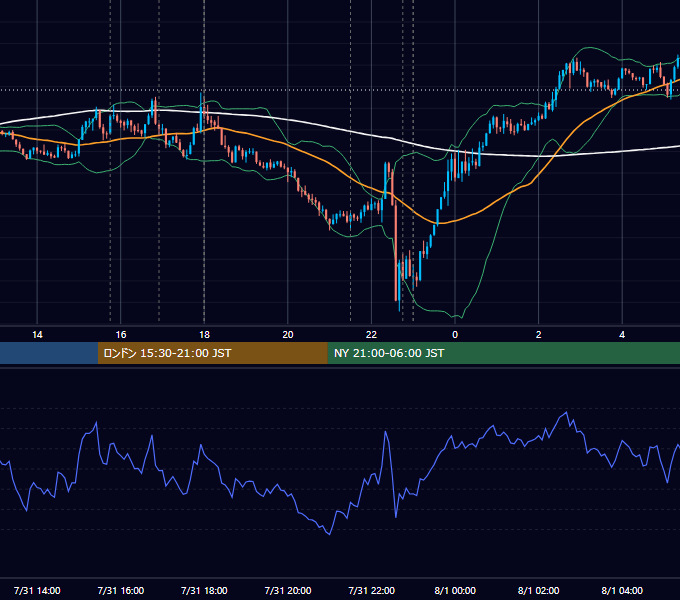
Task: Click the blue session bar before ロンドン
Action: click(x=49, y=353)
